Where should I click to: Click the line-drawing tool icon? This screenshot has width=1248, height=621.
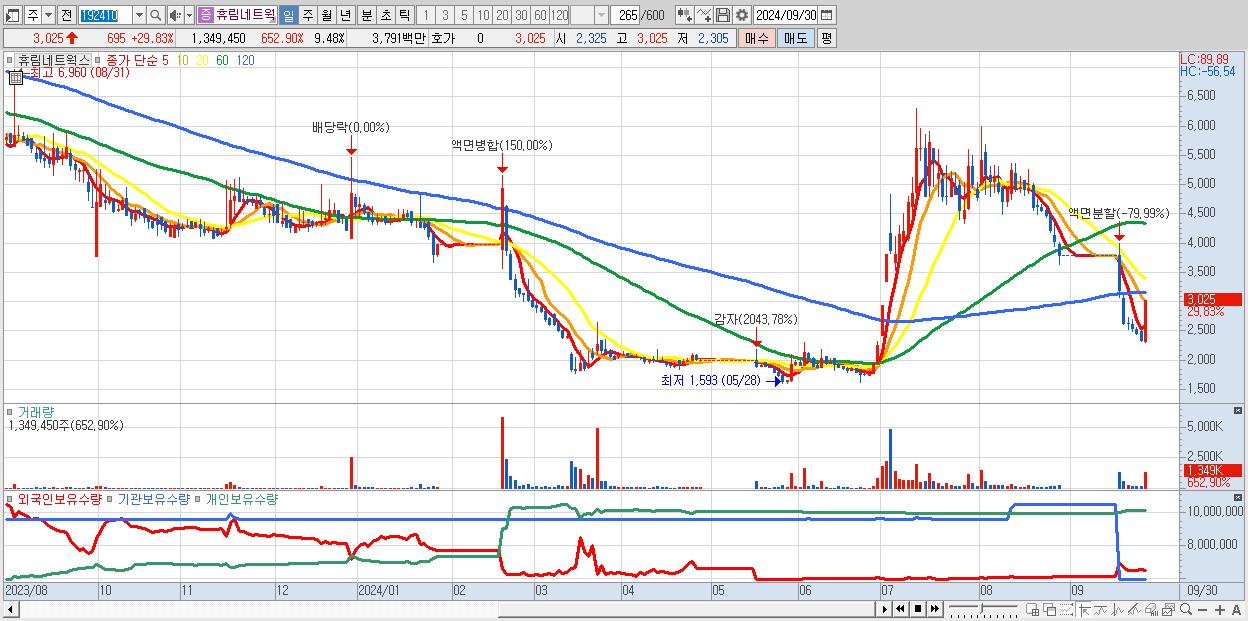click(703, 15)
